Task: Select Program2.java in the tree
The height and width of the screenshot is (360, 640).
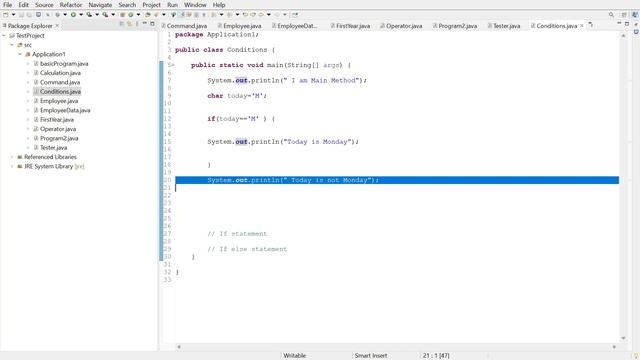Action: pyautogui.click(x=59, y=138)
